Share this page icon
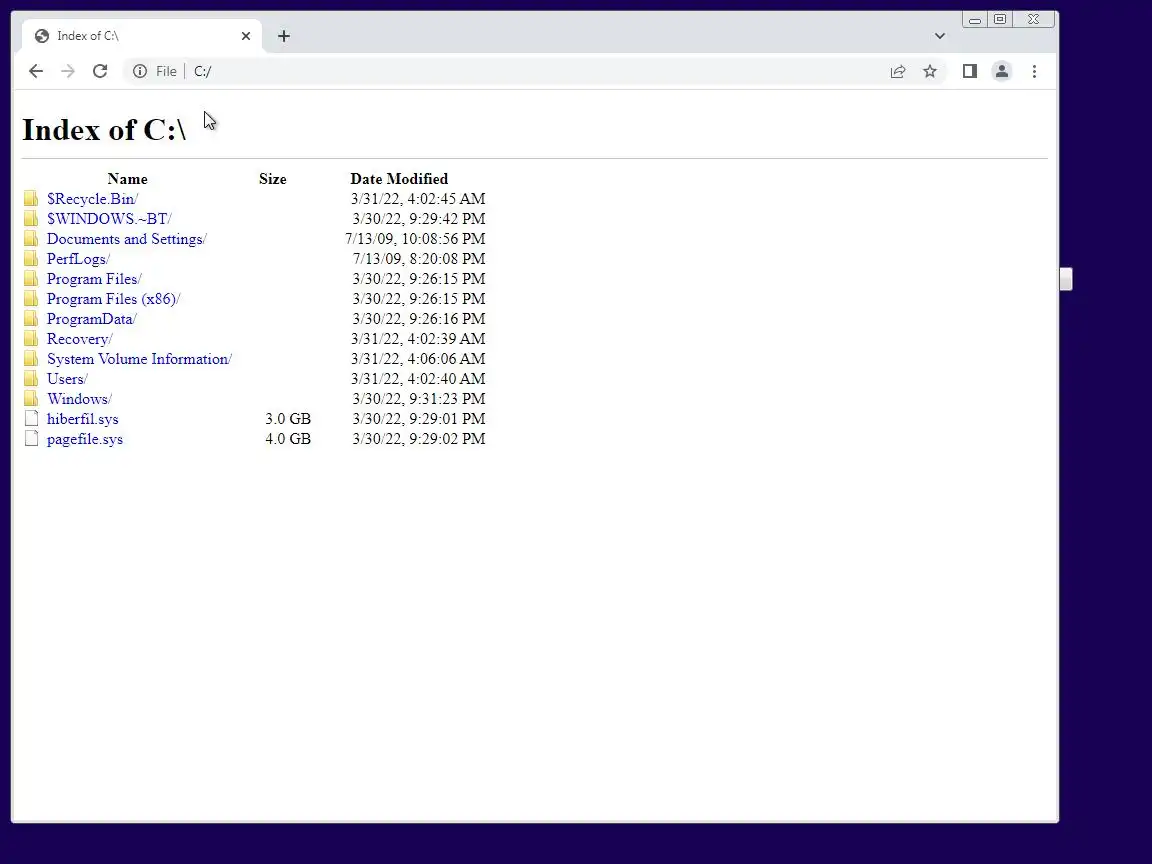 pyautogui.click(x=898, y=71)
